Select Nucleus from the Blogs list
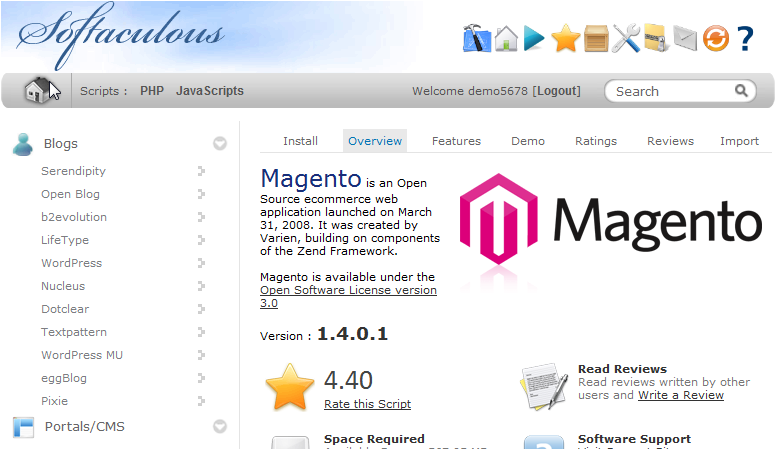776x450 pixels. tap(63, 286)
